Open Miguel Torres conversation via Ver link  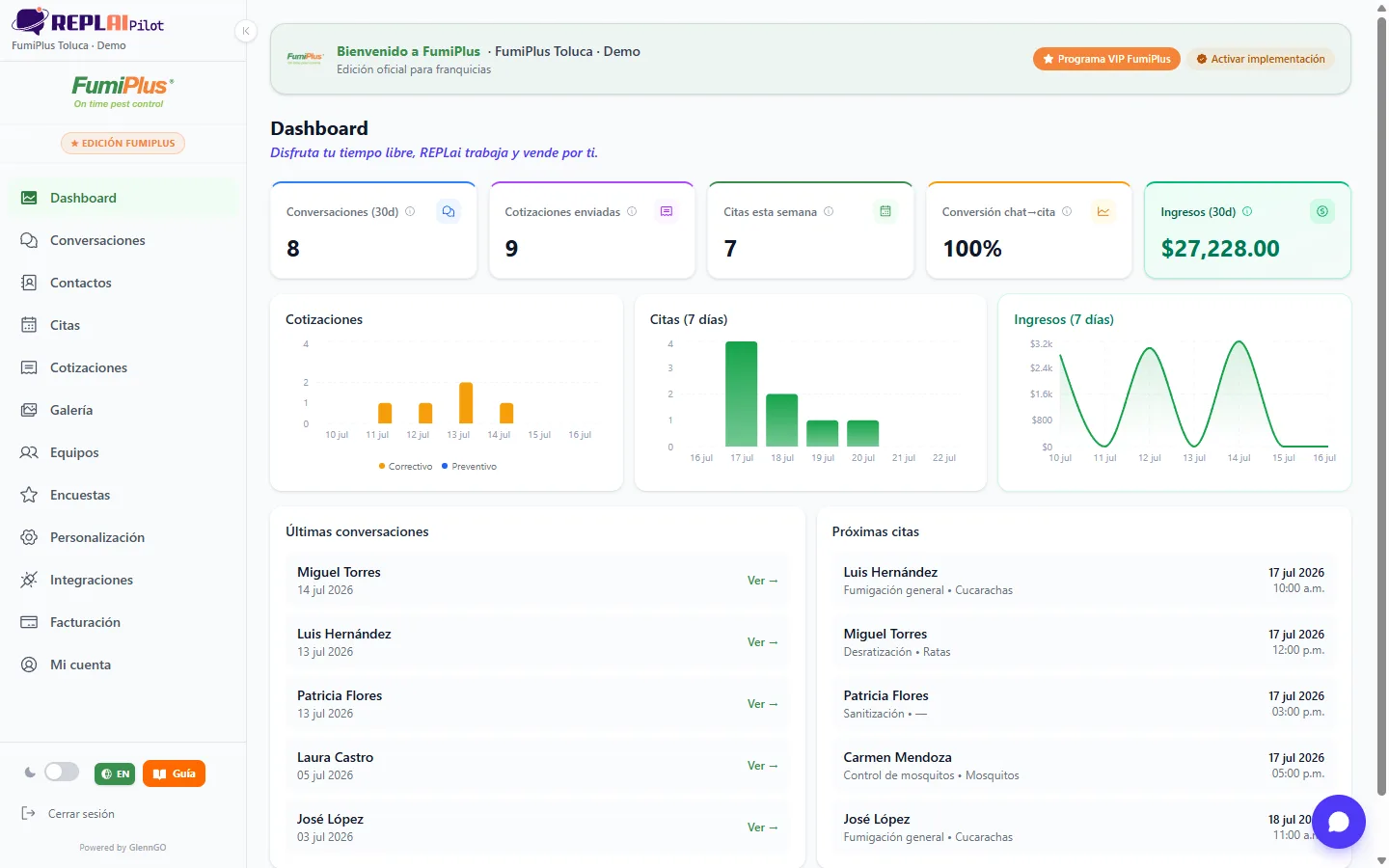pyautogui.click(x=762, y=581)
